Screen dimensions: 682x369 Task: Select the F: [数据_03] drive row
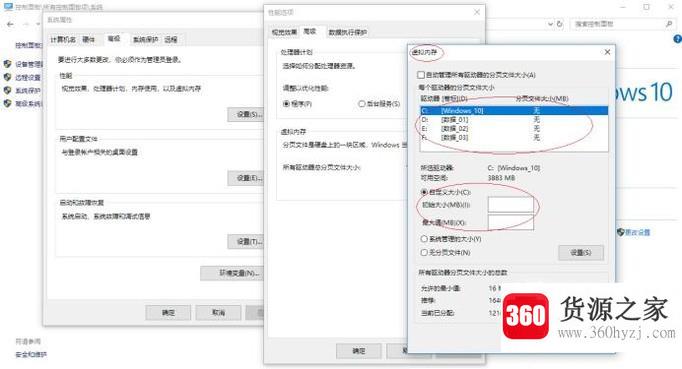tap(514, 138)
